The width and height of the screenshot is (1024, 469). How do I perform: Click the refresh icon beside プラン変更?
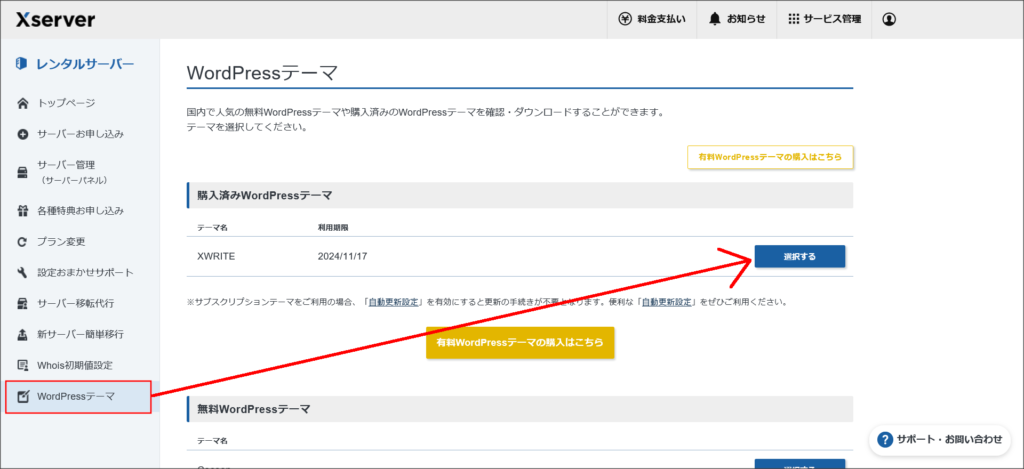(23, 242)
